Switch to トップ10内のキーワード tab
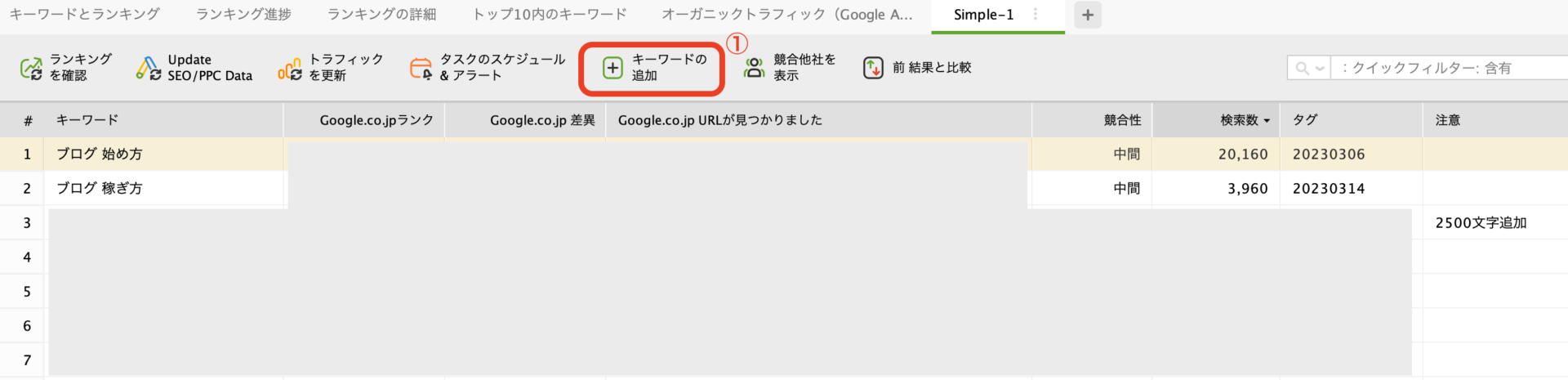 [550, 15]
